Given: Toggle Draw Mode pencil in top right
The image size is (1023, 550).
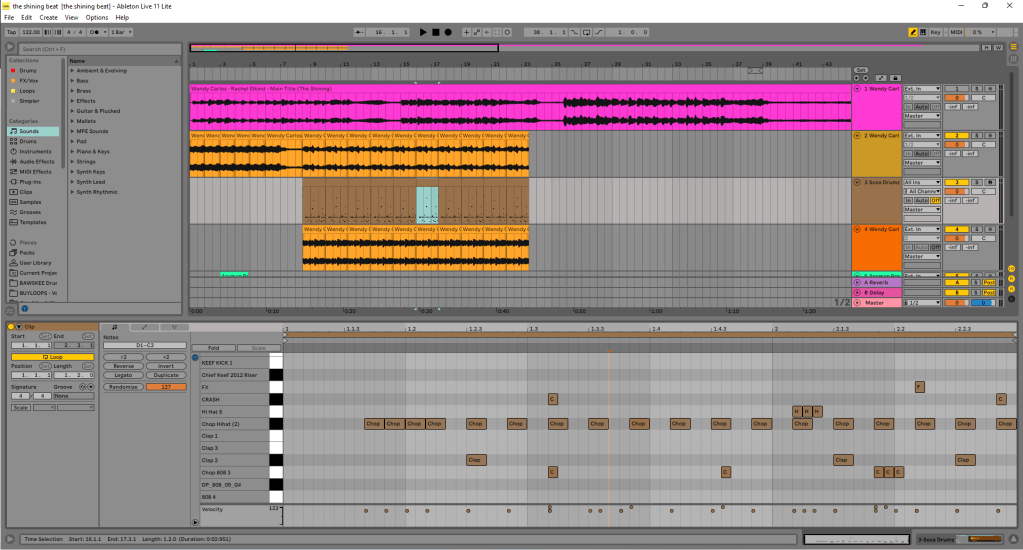Looking at the screenshot, I should pos(913,32).
